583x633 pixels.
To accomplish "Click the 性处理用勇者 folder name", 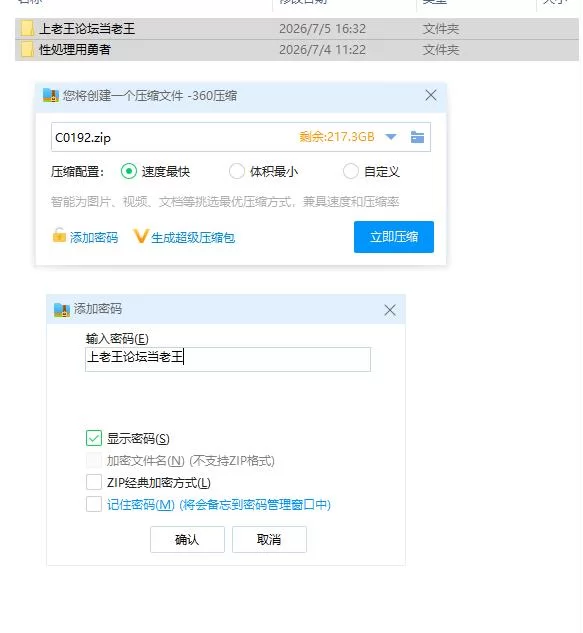I will tap(75, 50).
